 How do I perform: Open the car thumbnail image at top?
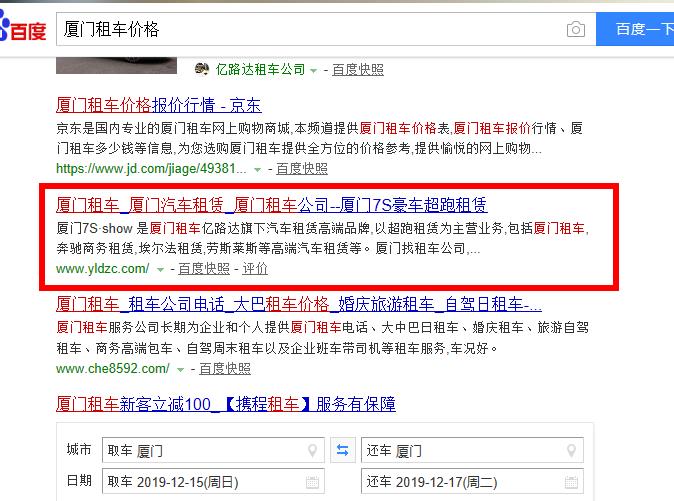(x=116, y=65)
